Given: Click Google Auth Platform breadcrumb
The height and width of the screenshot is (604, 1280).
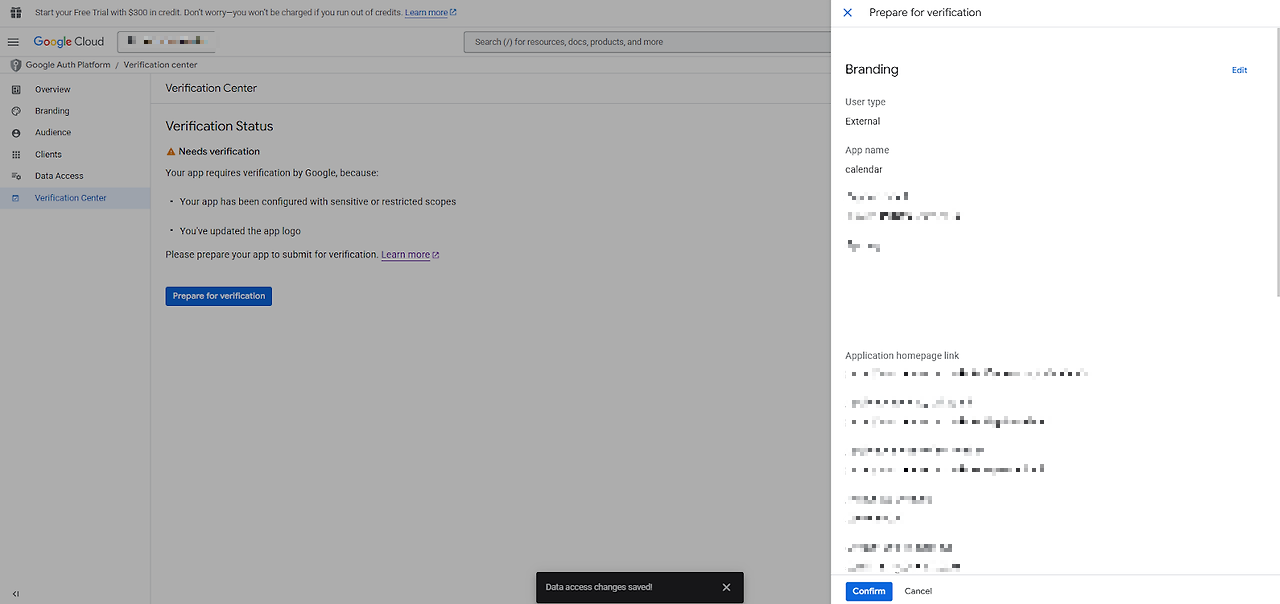Looking at the screenshot, I should (68, 65).
